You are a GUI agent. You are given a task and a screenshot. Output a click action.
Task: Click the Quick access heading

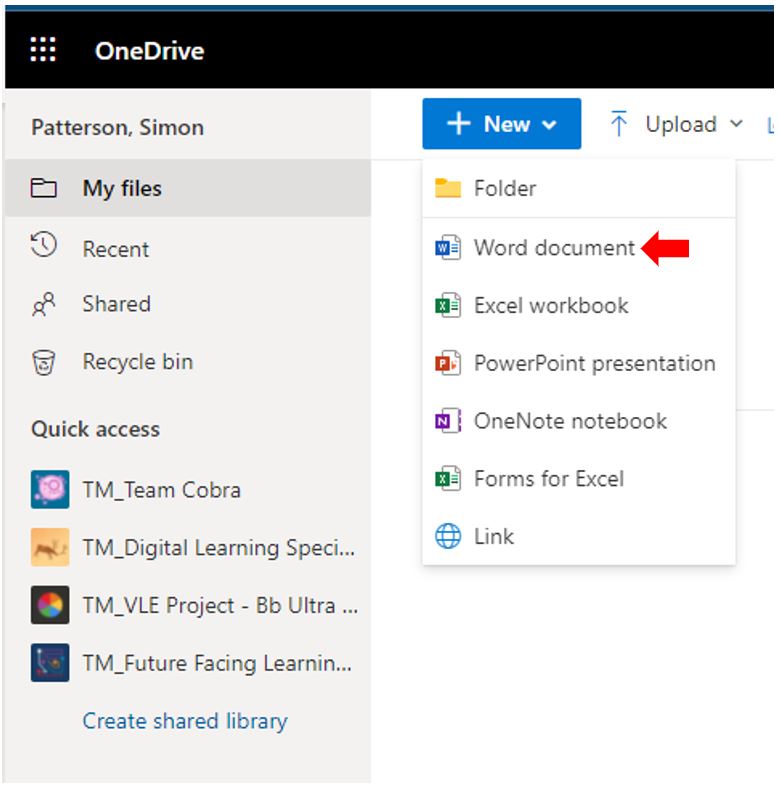pos(95,429)
